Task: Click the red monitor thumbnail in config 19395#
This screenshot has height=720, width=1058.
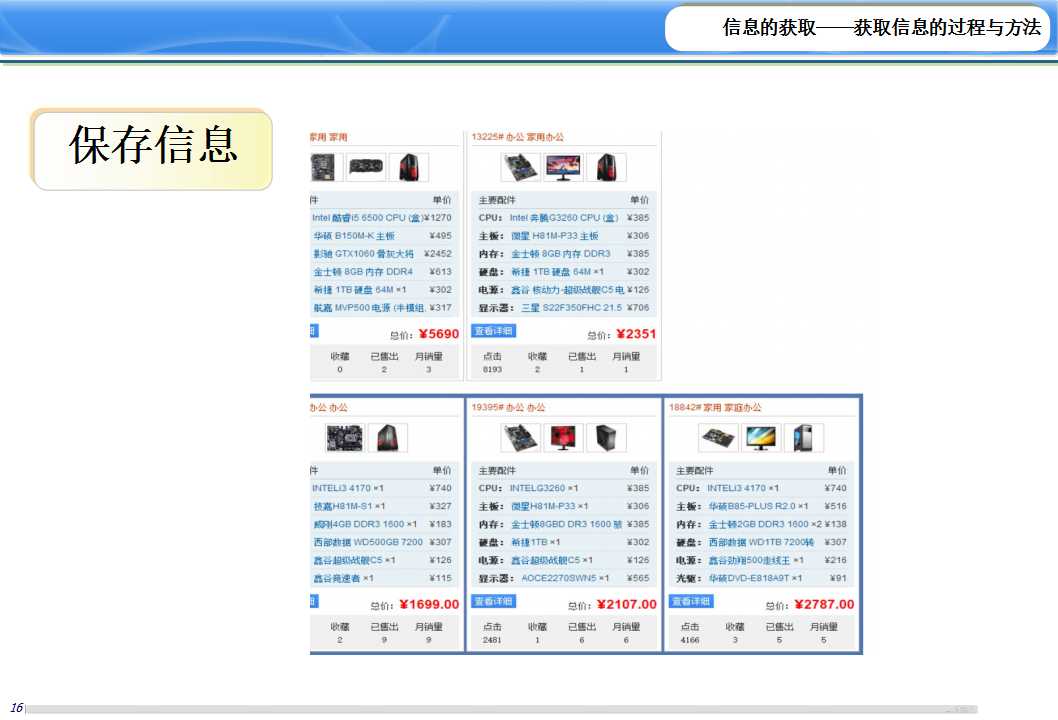Action: click(564, 438)
